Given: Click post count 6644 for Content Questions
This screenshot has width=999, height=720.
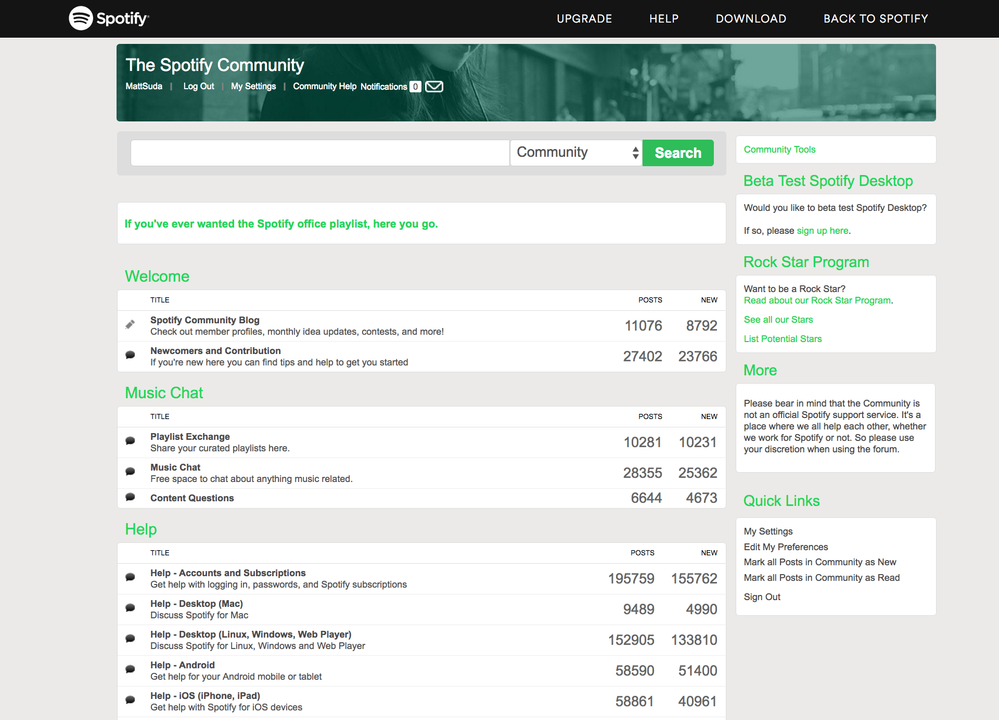Looking at the screenshot, I should click(x=646, y=498).
